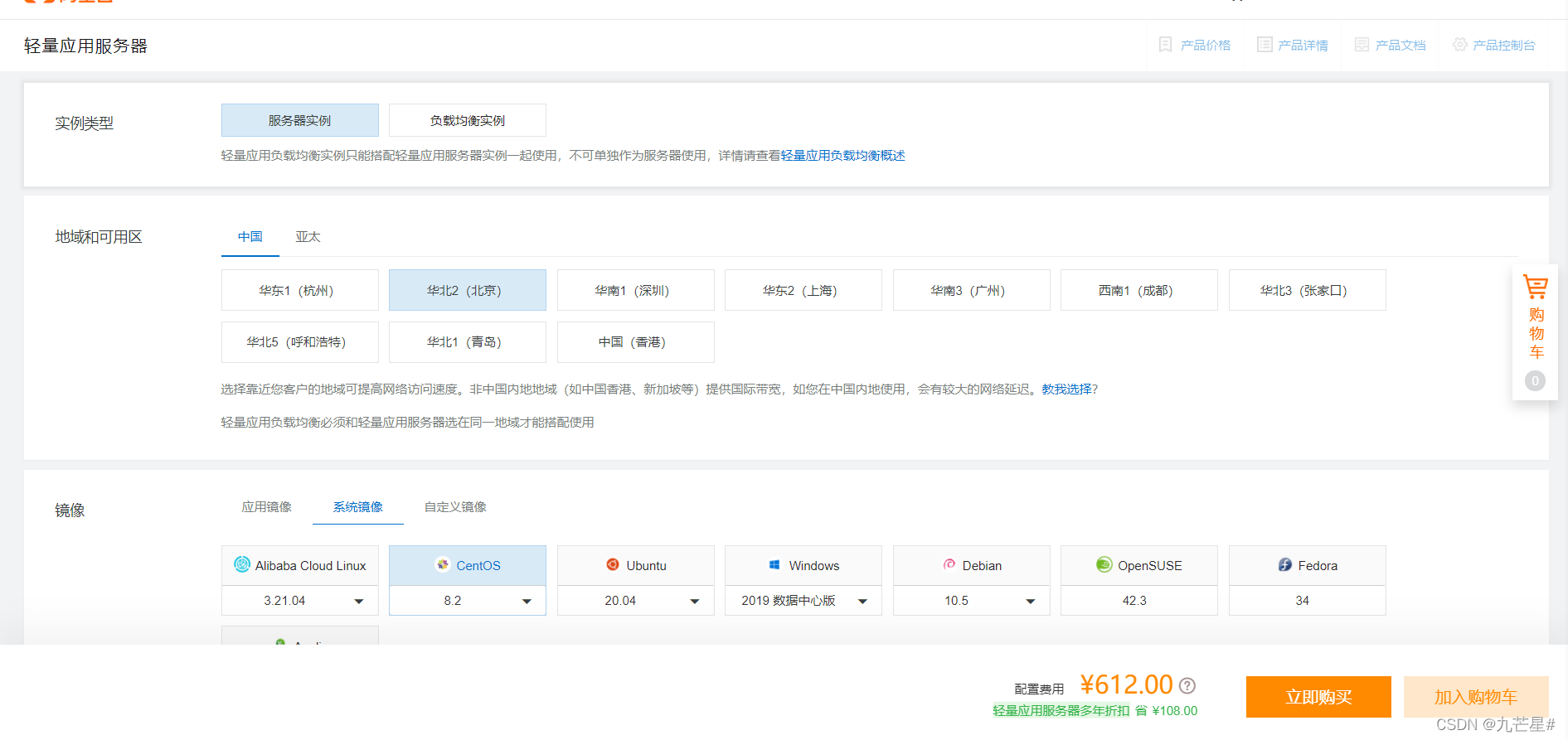The width and height of the screenshot is (1568, 740).
Task: Choose region 华北2 (北京)
Action: 468,290
